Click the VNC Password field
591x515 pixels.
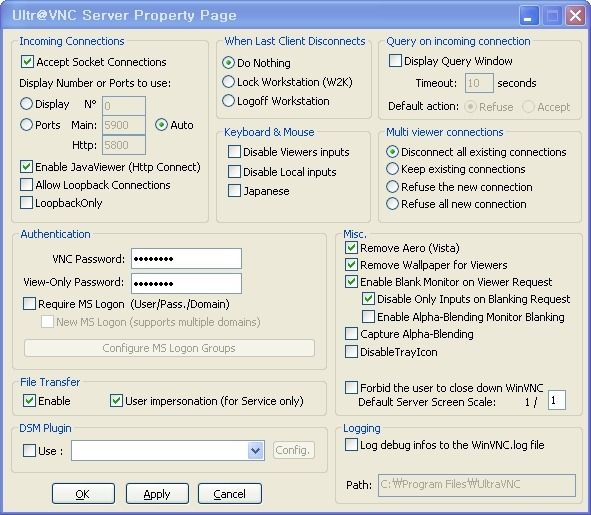186,259
